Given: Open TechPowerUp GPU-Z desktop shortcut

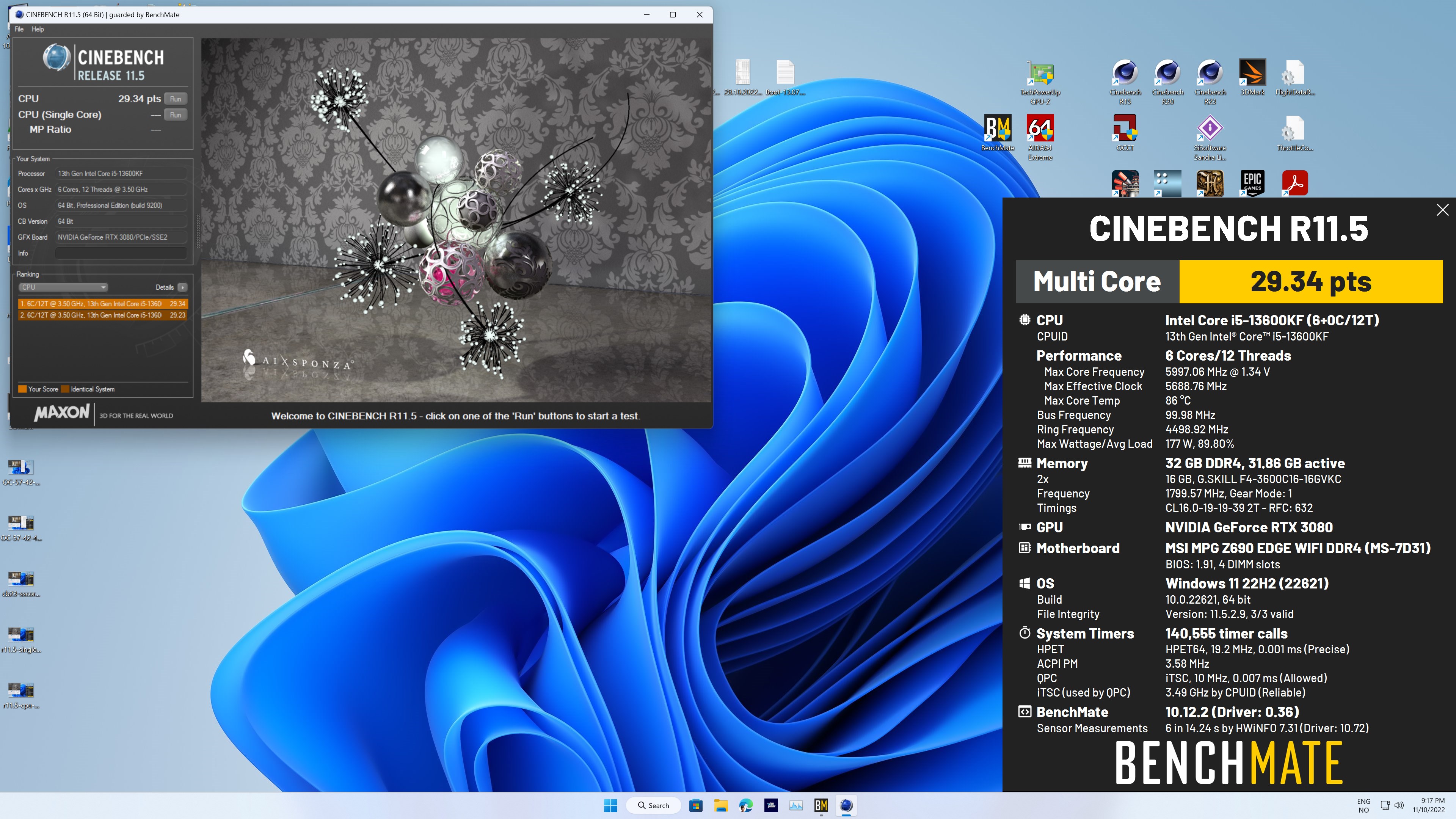Looking at the screenshot, I should 1040,82.
